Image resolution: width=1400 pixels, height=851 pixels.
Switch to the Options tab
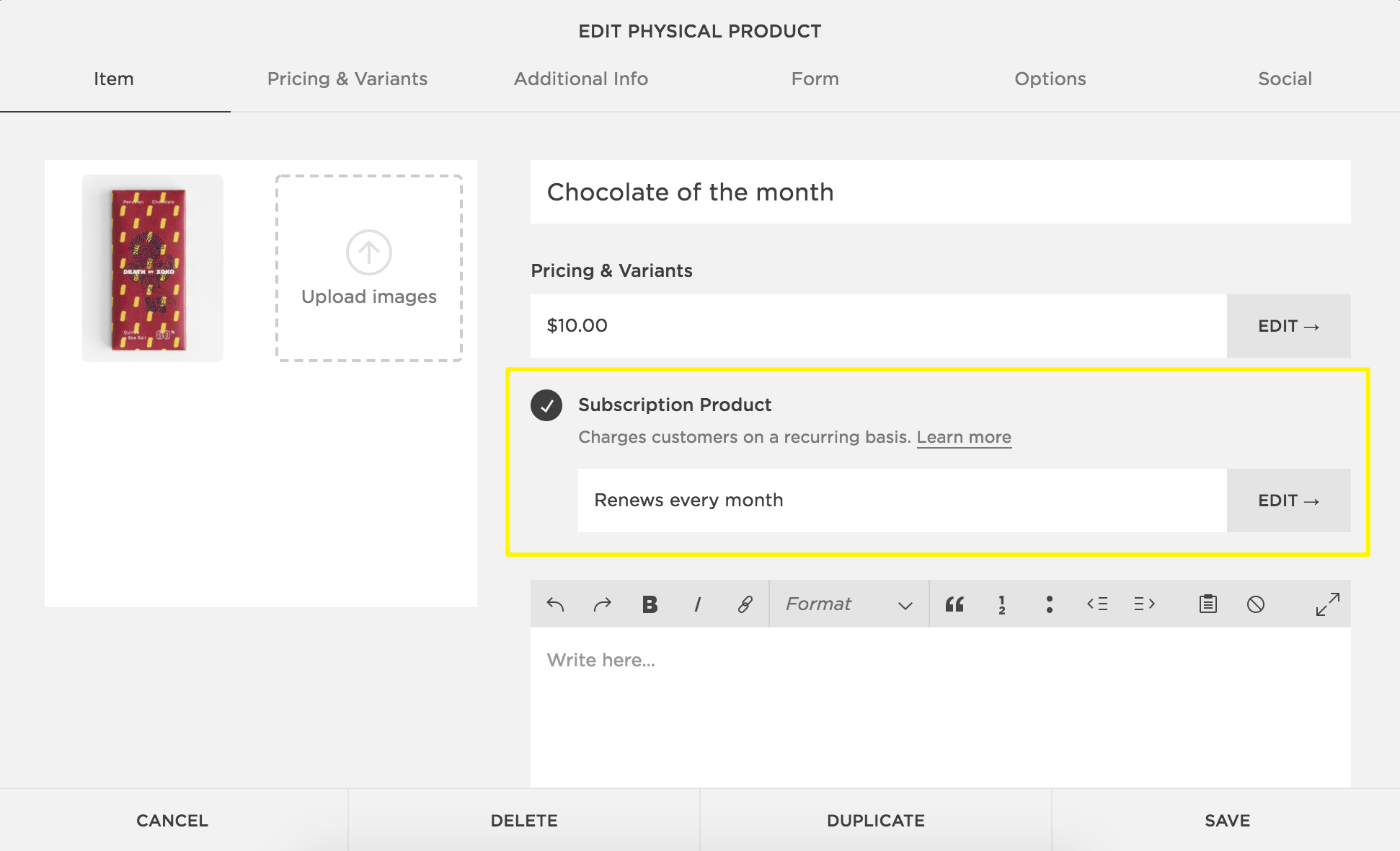pyautogui.click(x=1050, y=79)
